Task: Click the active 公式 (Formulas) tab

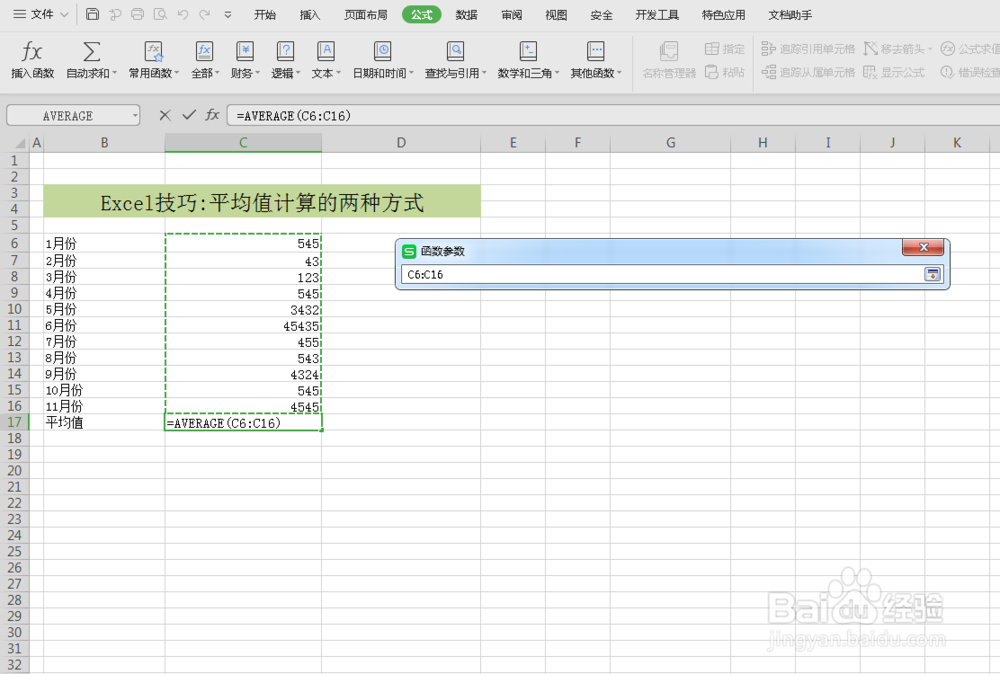Action: [422, 14]
